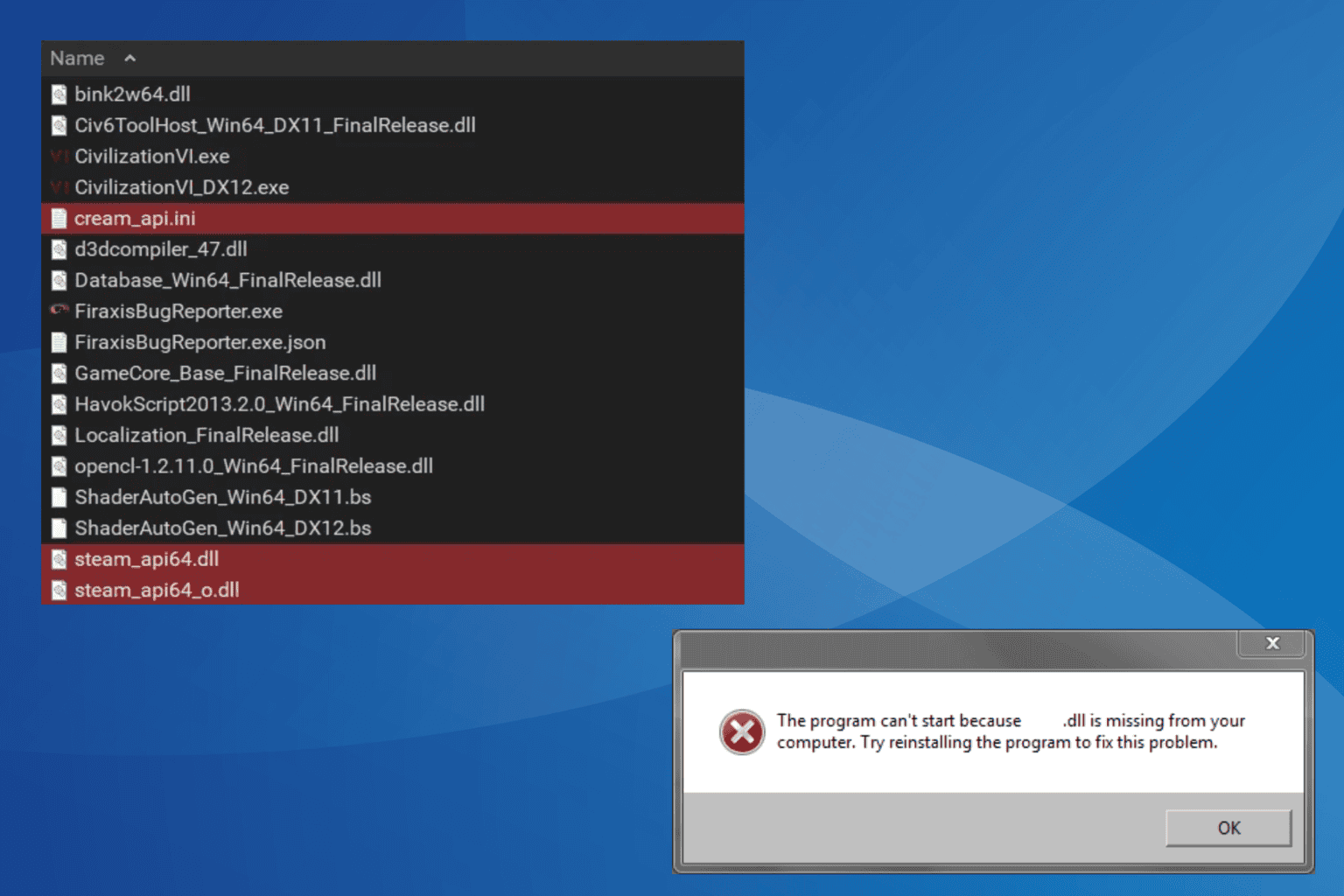Click the HavokScript2013.2.0 dll file icon
The height and width of the screenshot is (896, 1344).
pos(59,404)
